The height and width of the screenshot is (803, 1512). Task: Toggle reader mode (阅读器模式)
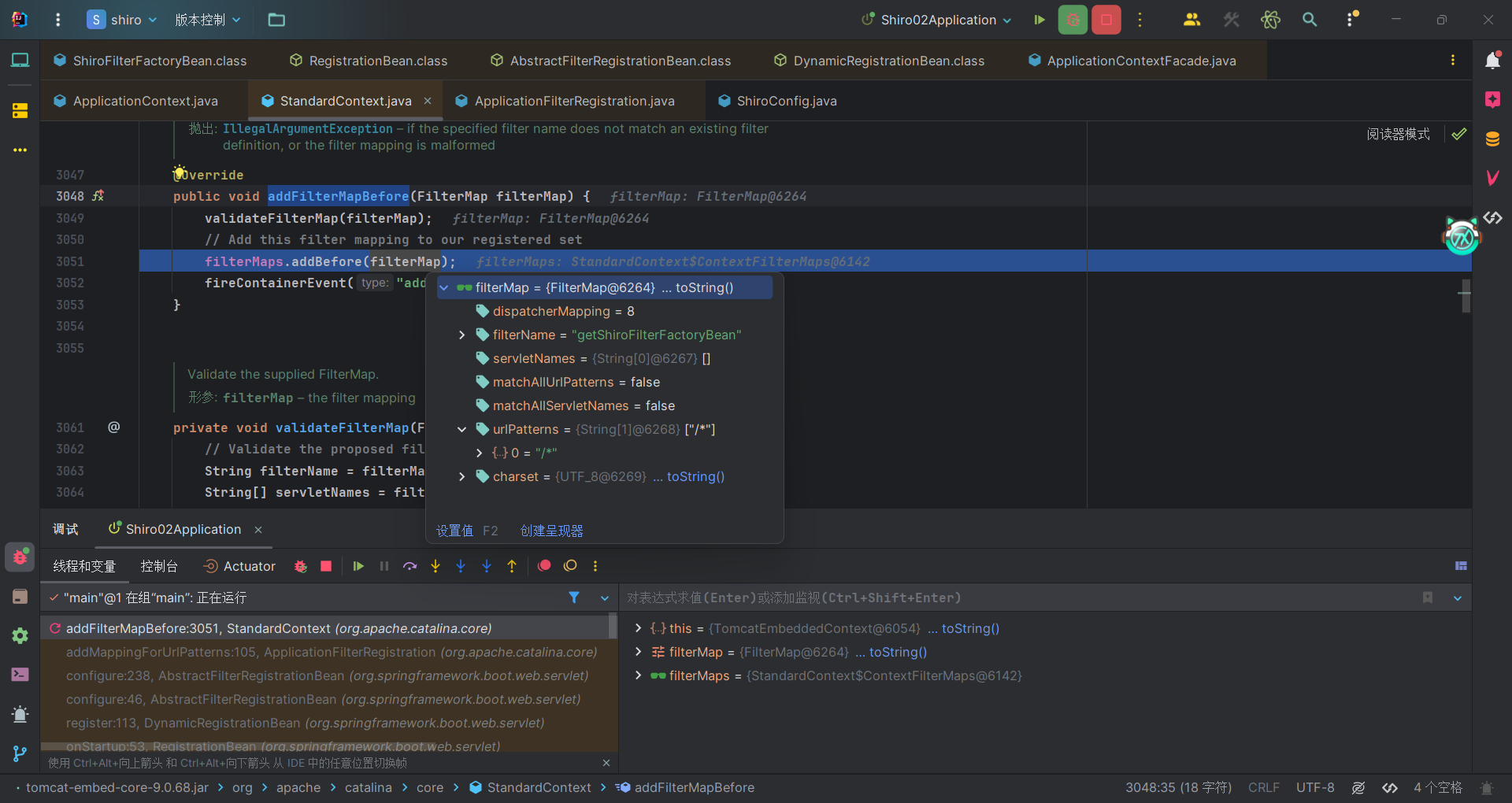(1398, 134)
